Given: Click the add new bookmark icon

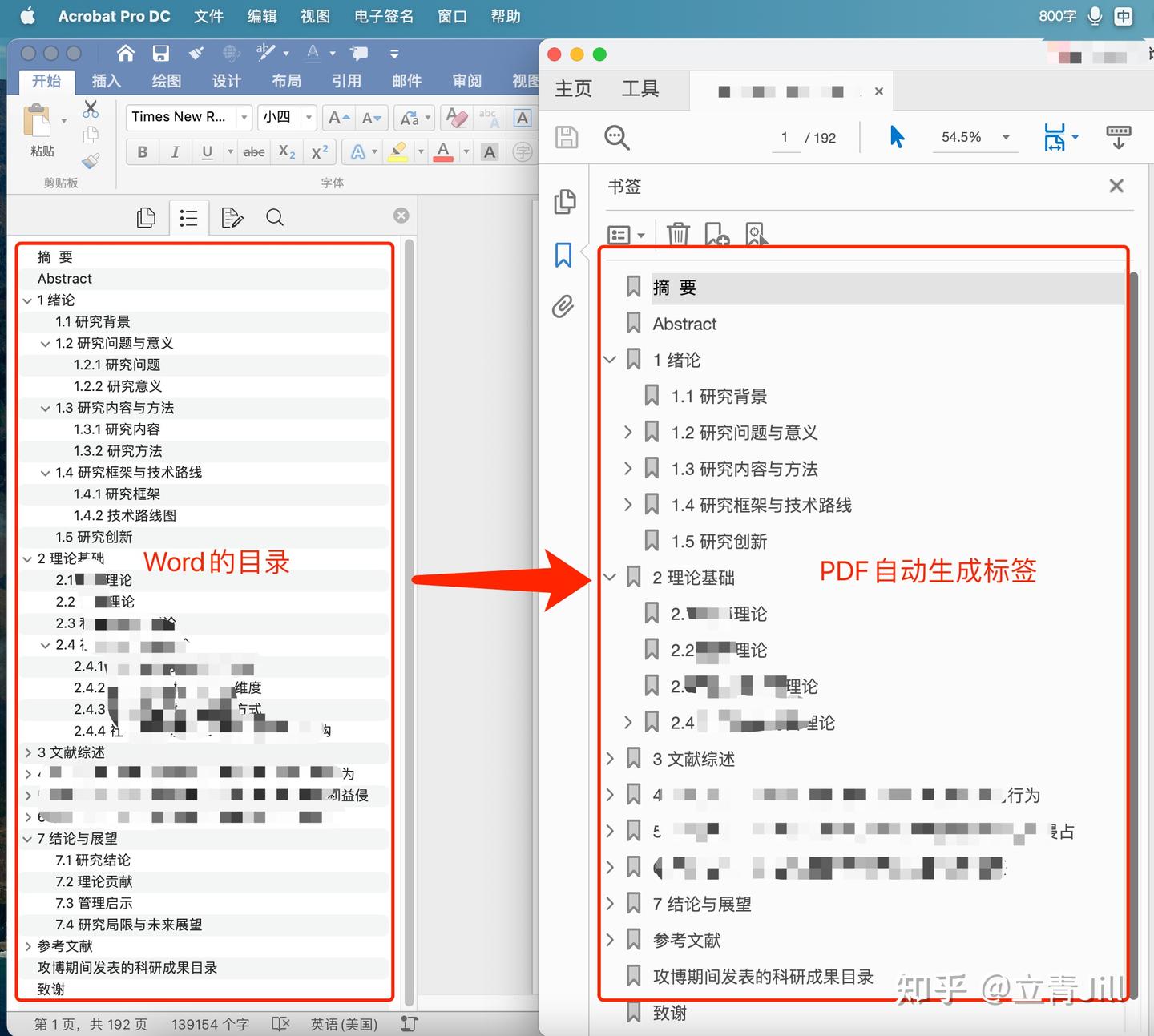Looking at the screenshot, I should [x=716, y=234].
